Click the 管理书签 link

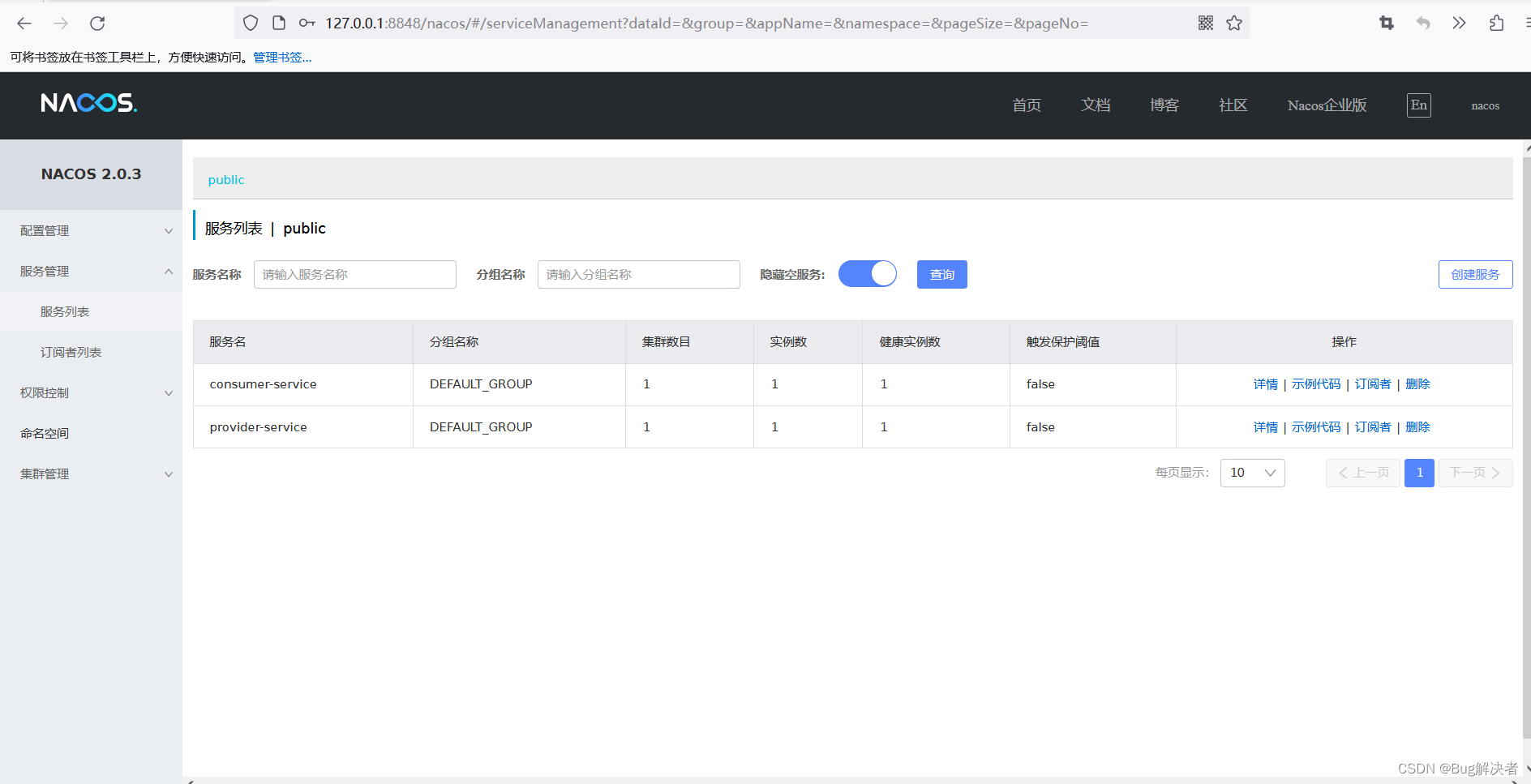(x=282, y=58)
